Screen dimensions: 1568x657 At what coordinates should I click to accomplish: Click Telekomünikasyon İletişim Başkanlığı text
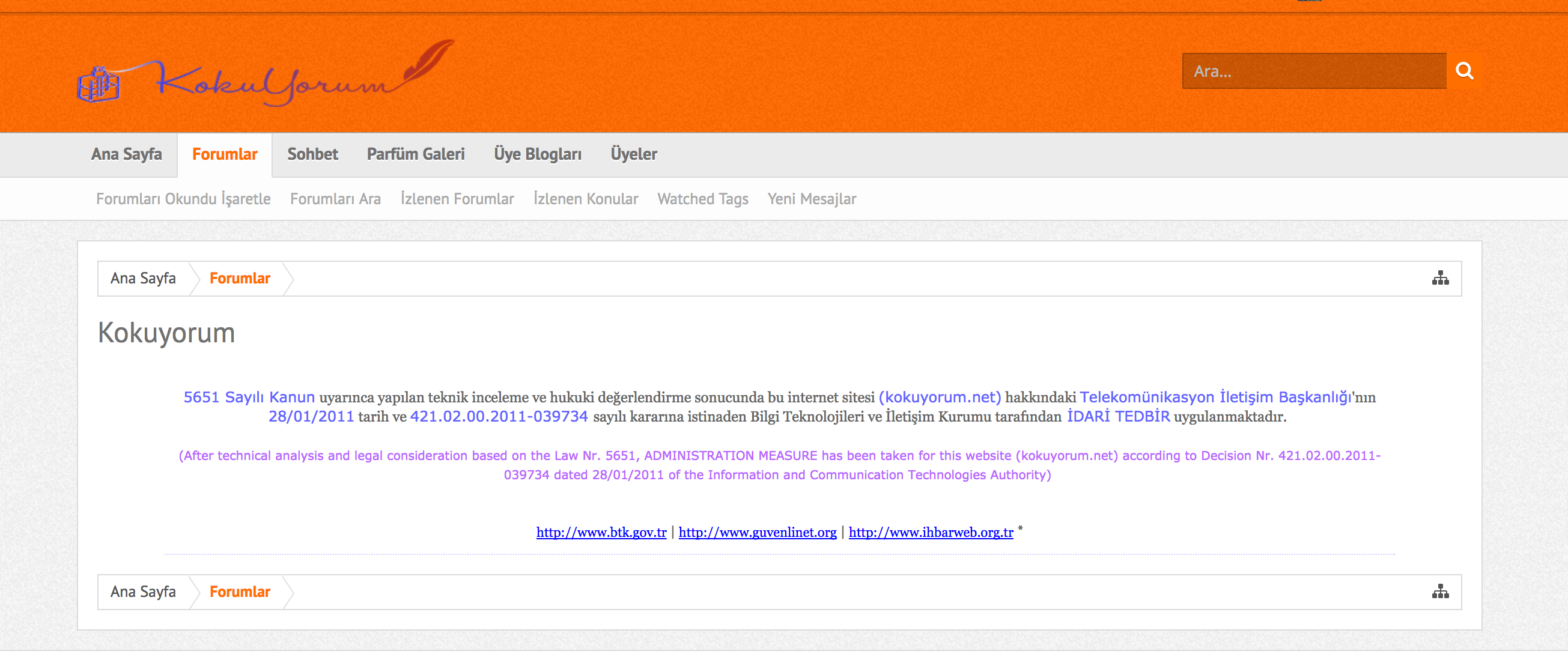(x=1215, y=397)
